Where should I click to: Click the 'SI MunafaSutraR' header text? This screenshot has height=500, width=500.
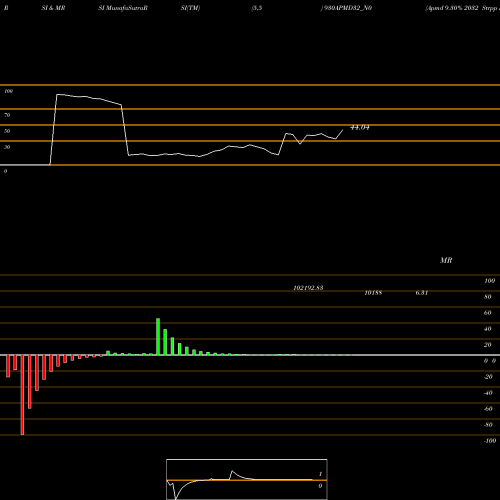tap(123, 8)
